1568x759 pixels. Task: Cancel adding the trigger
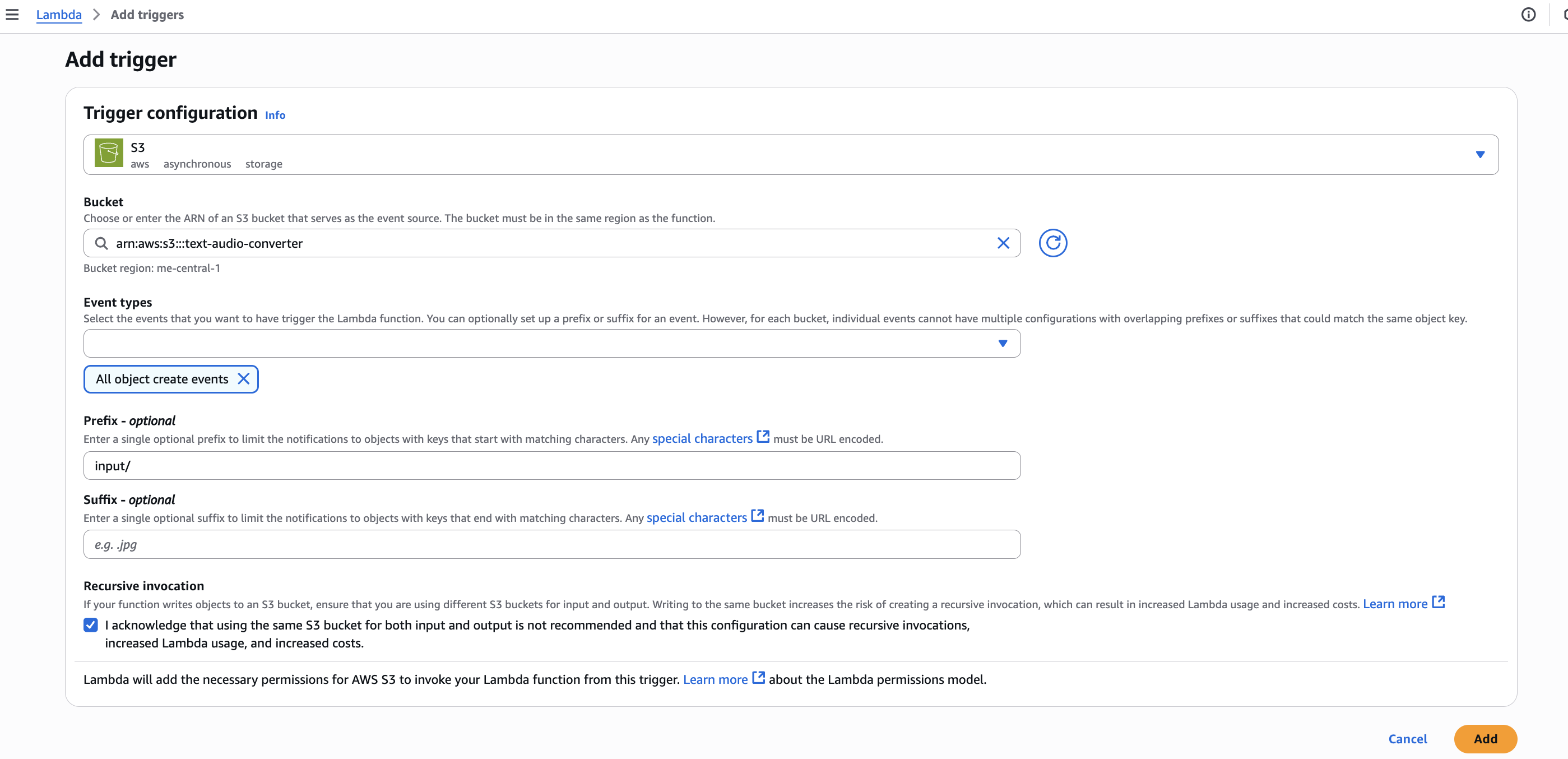pyautogui.click(x=1407, y=739)
